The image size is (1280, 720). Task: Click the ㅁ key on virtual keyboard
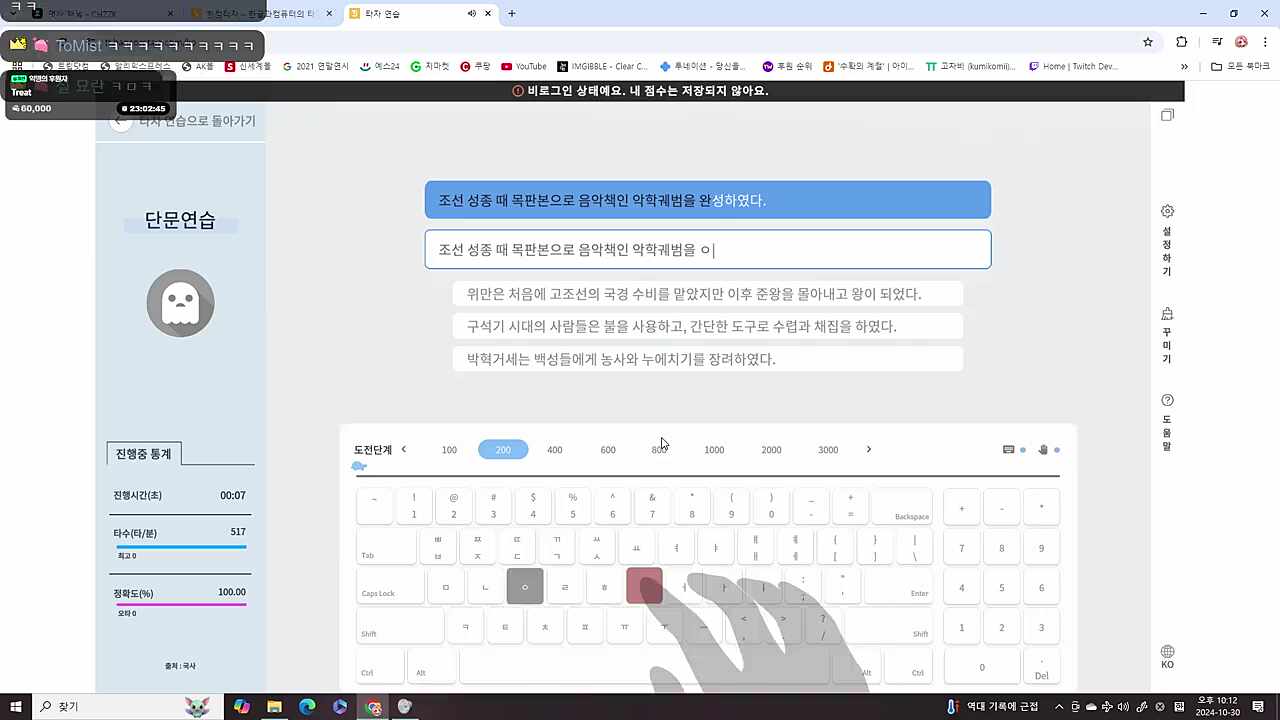(446, 587)
